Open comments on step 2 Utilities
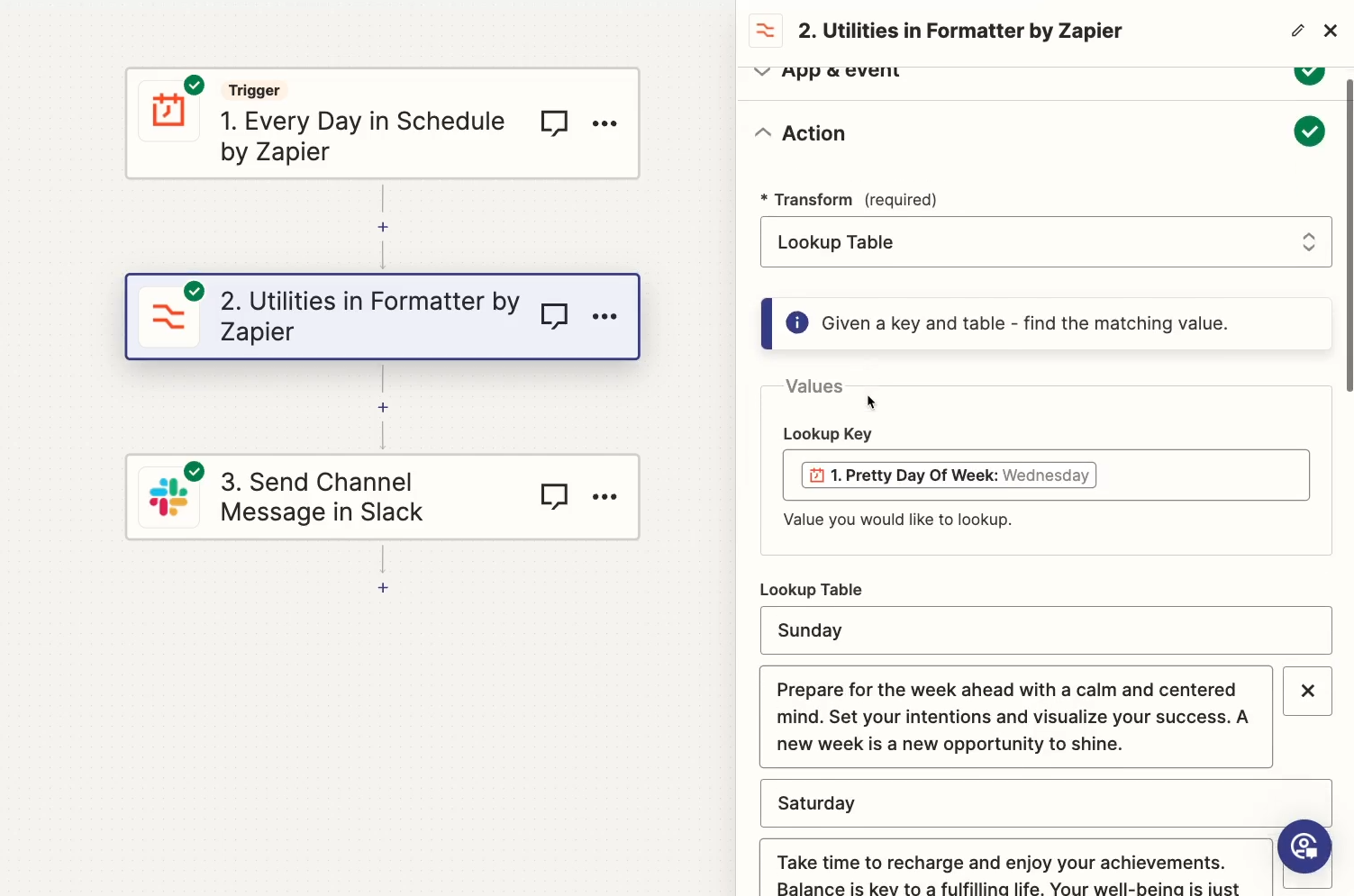 (x=554, y=317)
